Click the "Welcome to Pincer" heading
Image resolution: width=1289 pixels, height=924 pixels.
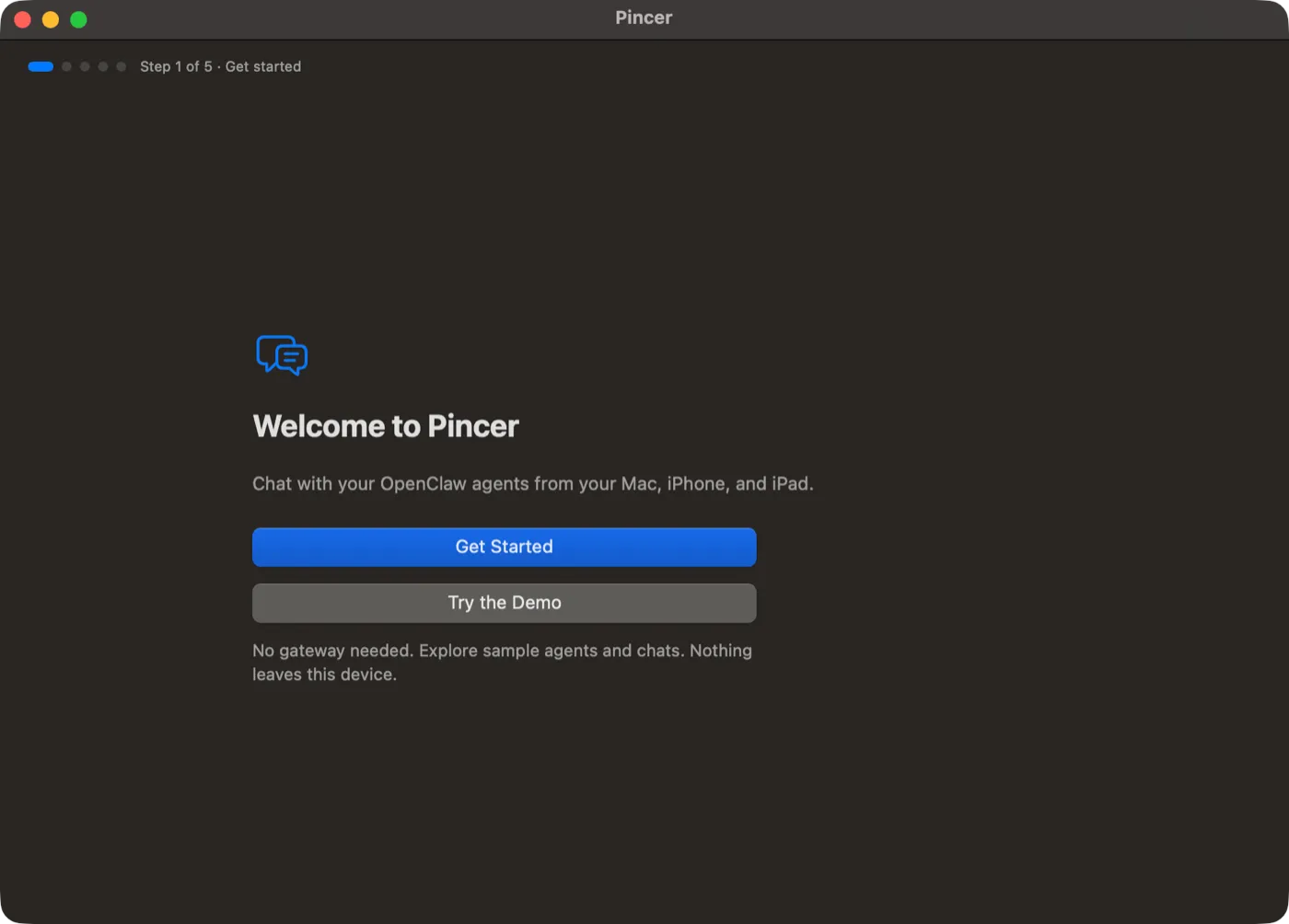pyautogui.click(x=386, y=426)
